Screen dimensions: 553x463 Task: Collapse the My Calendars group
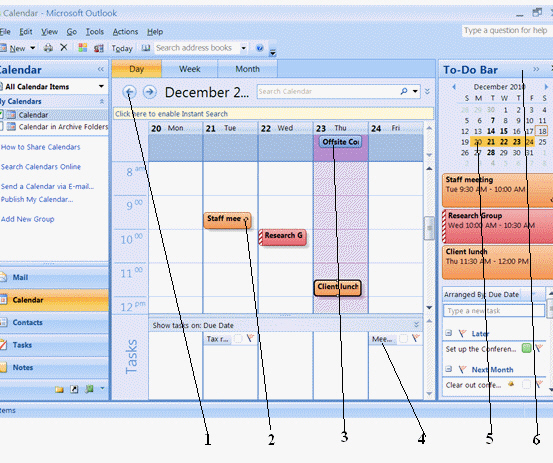point(102,101)
